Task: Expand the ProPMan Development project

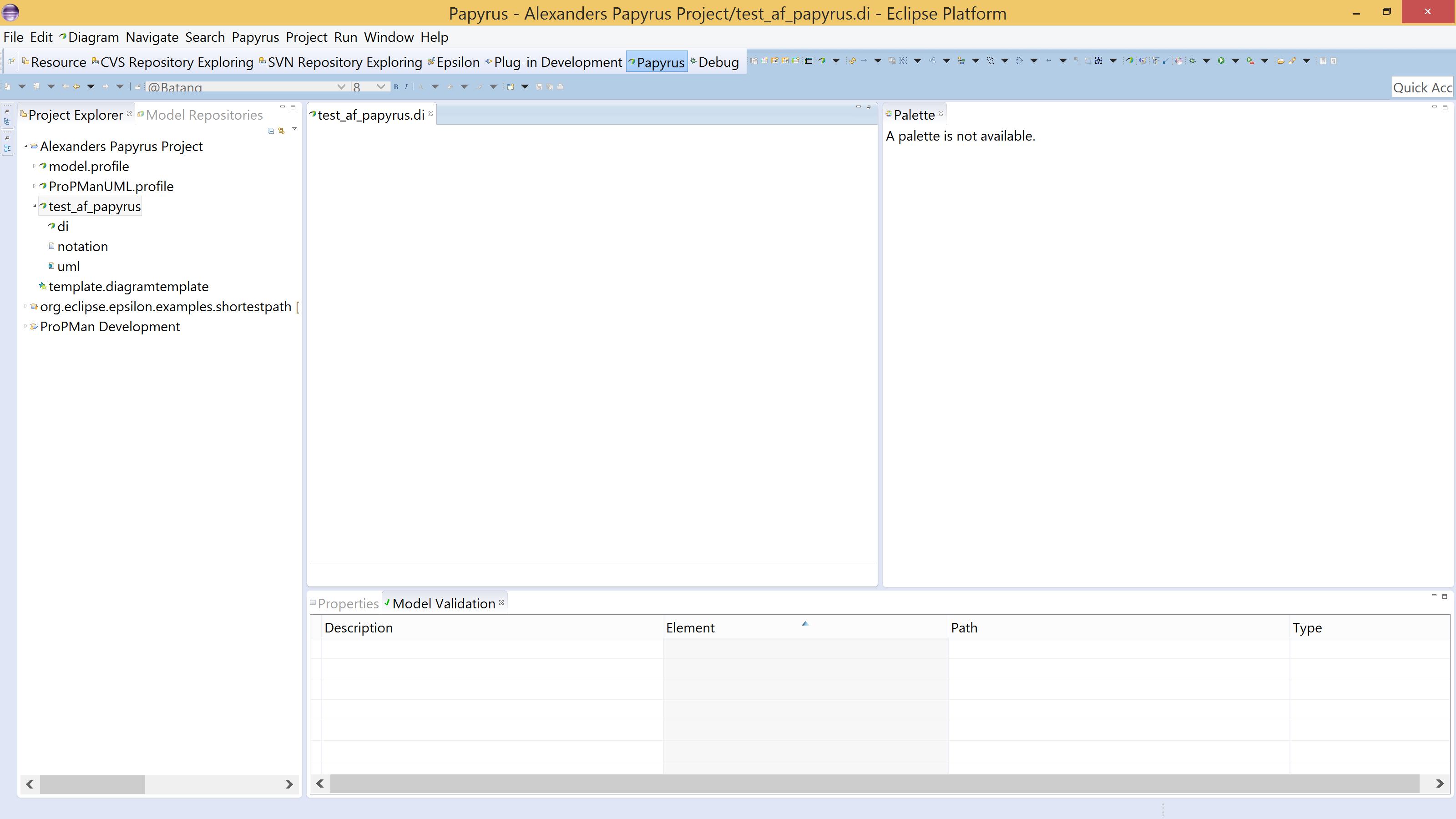Action: [25, 326]
